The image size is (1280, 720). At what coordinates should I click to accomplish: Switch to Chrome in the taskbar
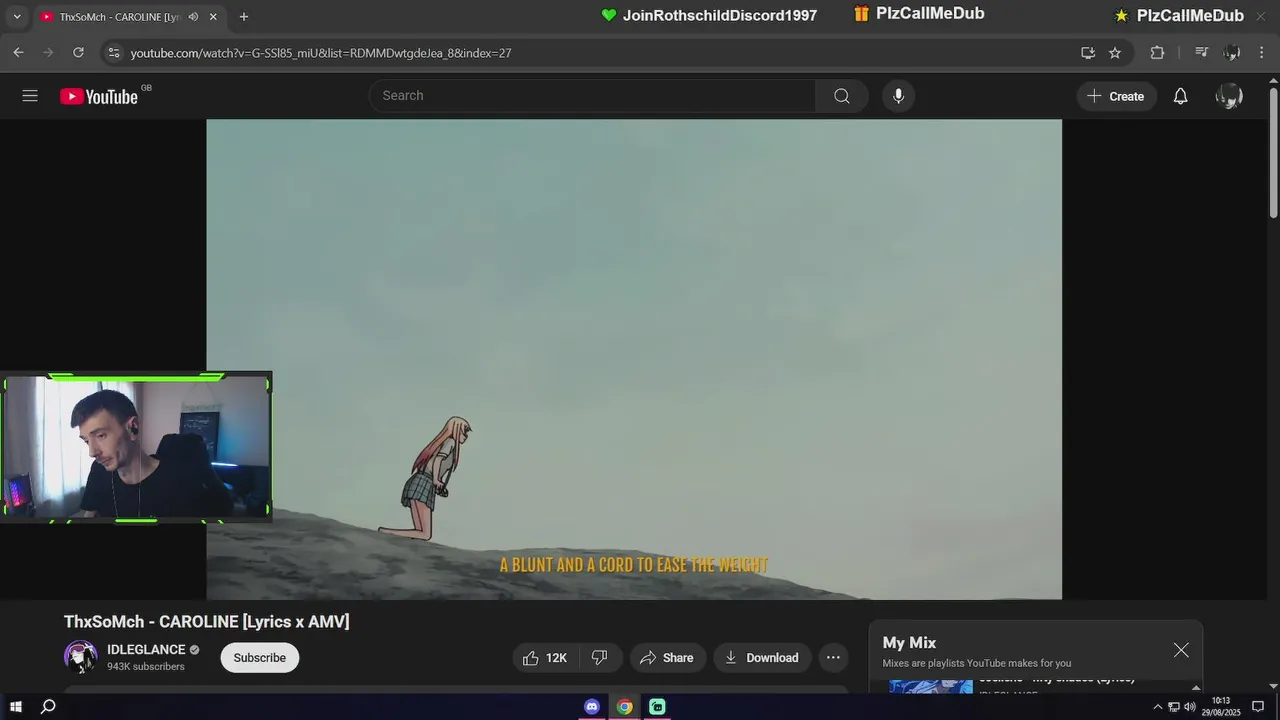point(624,707)
